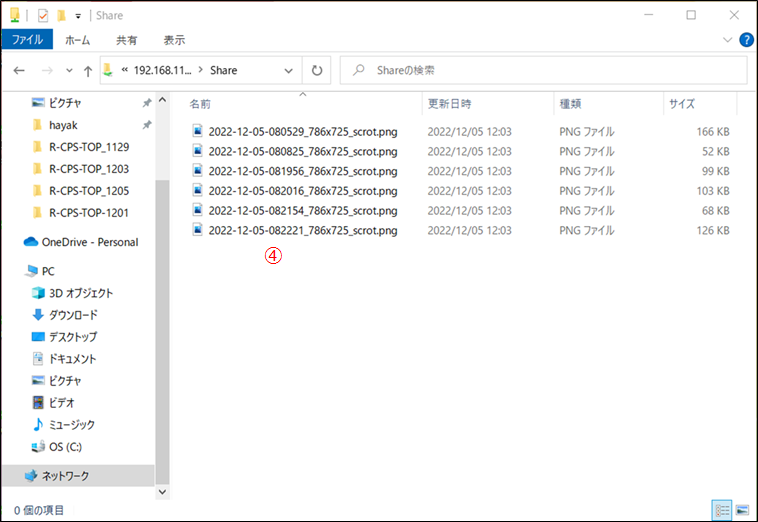758x522 pixels.
Task: Open the ファイル menu tab
Action: click(x=27, y=40)
